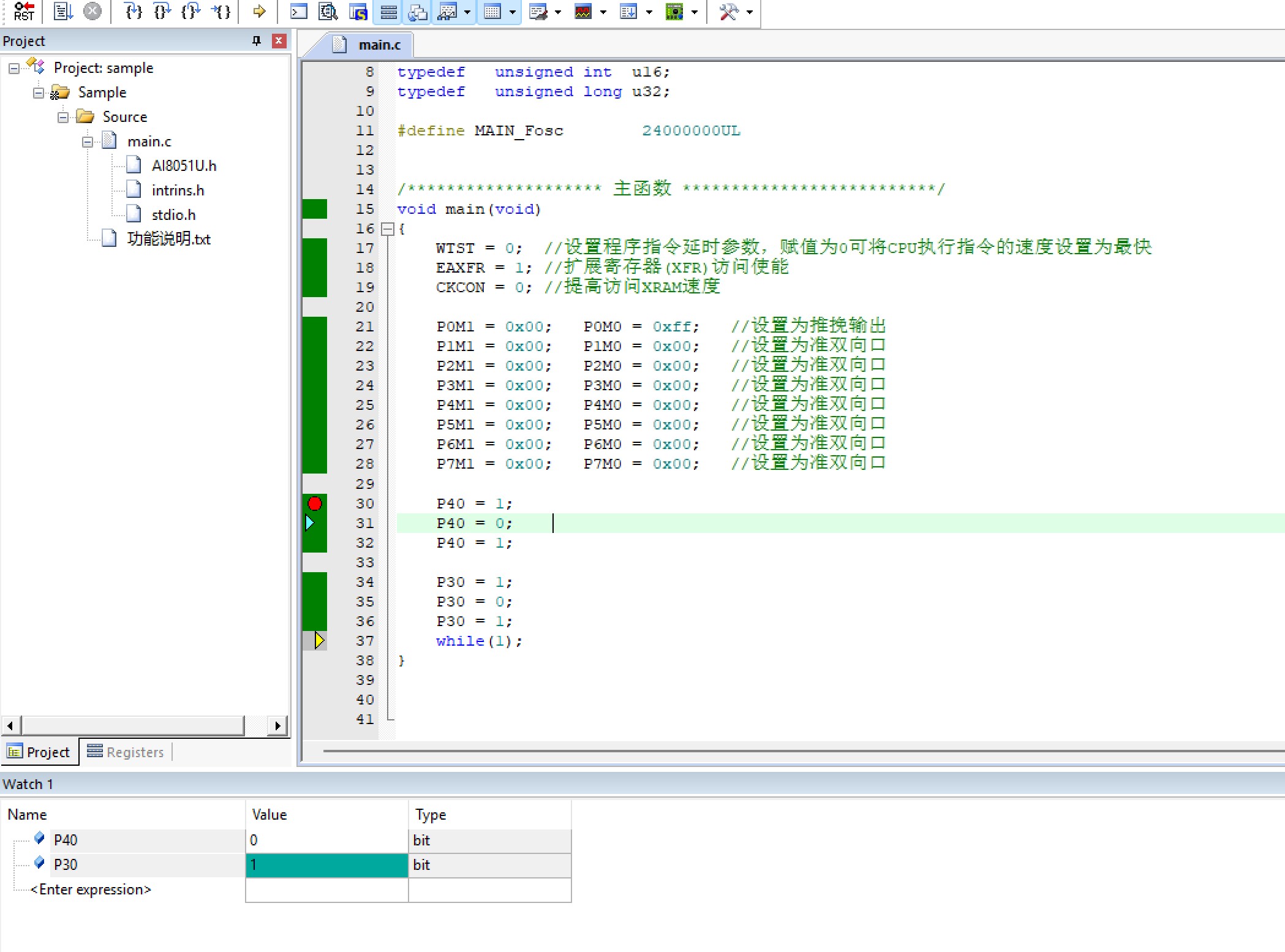Click the Name column header in Watch 1
Screen dimensions: 1285x952
coord(27,814)
